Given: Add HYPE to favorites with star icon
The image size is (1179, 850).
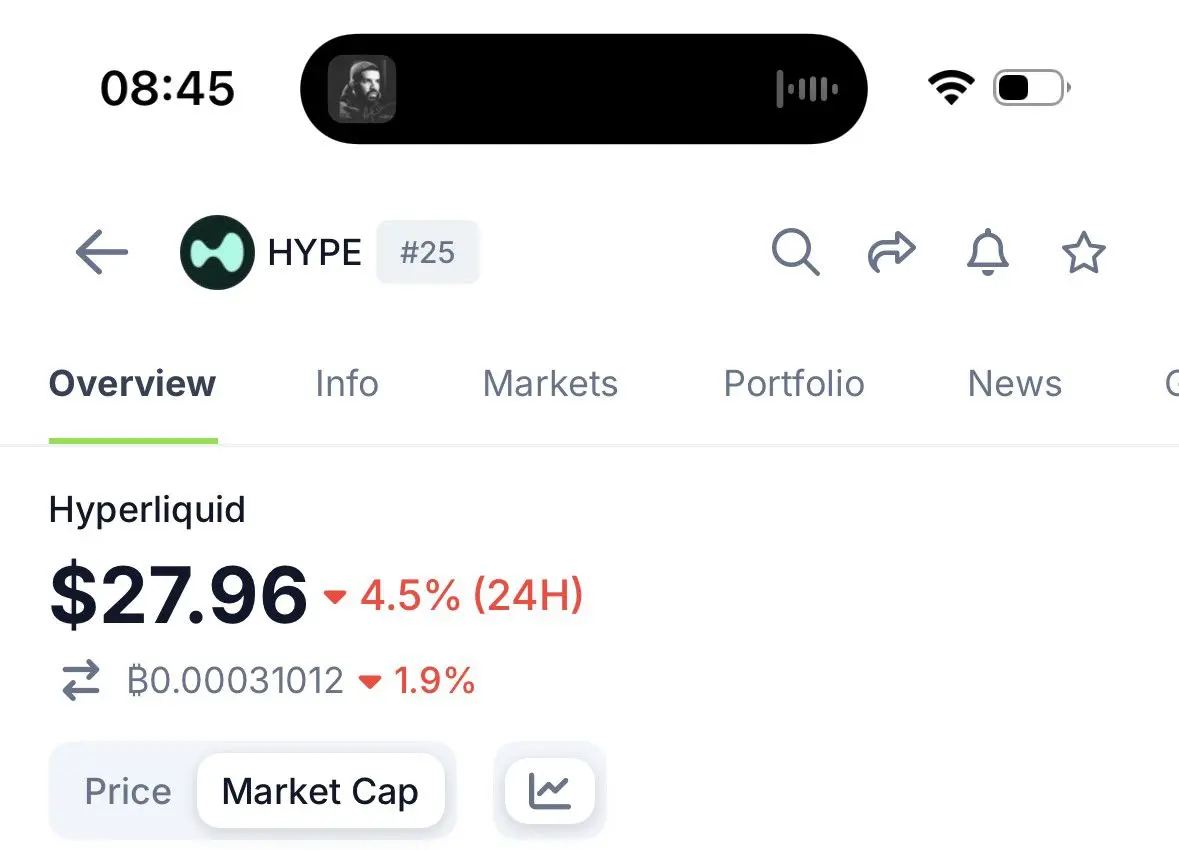Looking at the screenshot, I should [1083, 253].
